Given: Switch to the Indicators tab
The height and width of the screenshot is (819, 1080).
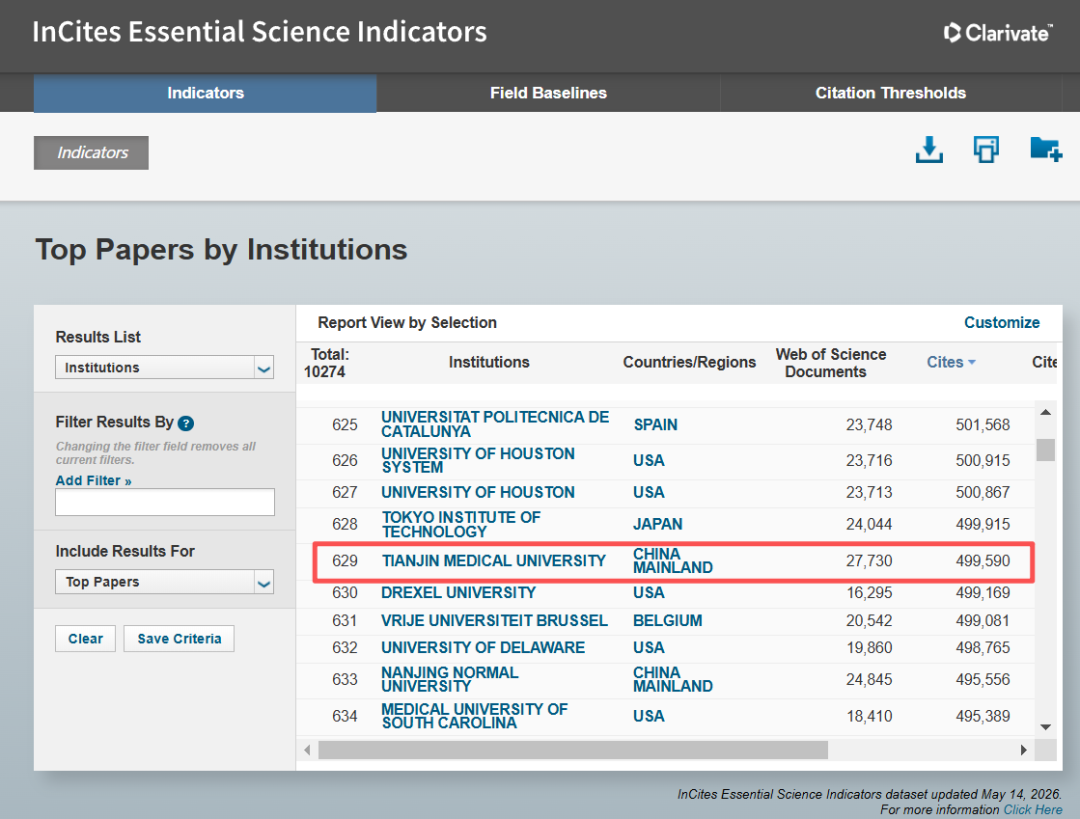Looking at the screenshot, I should (x=205, y=93).
